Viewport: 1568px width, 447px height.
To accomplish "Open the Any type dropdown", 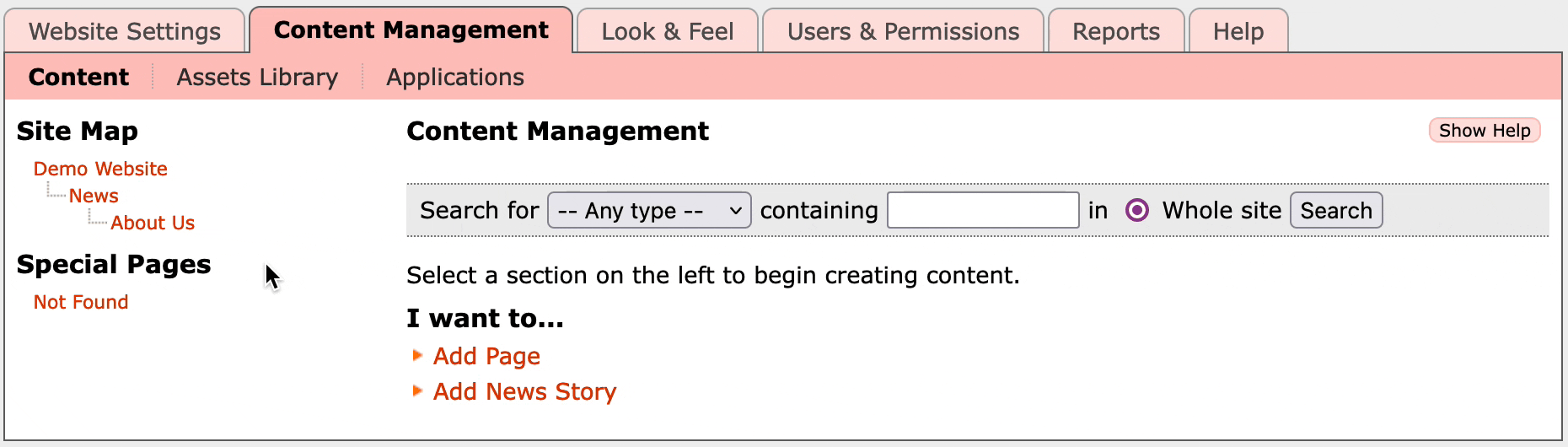I will [649, 210].
